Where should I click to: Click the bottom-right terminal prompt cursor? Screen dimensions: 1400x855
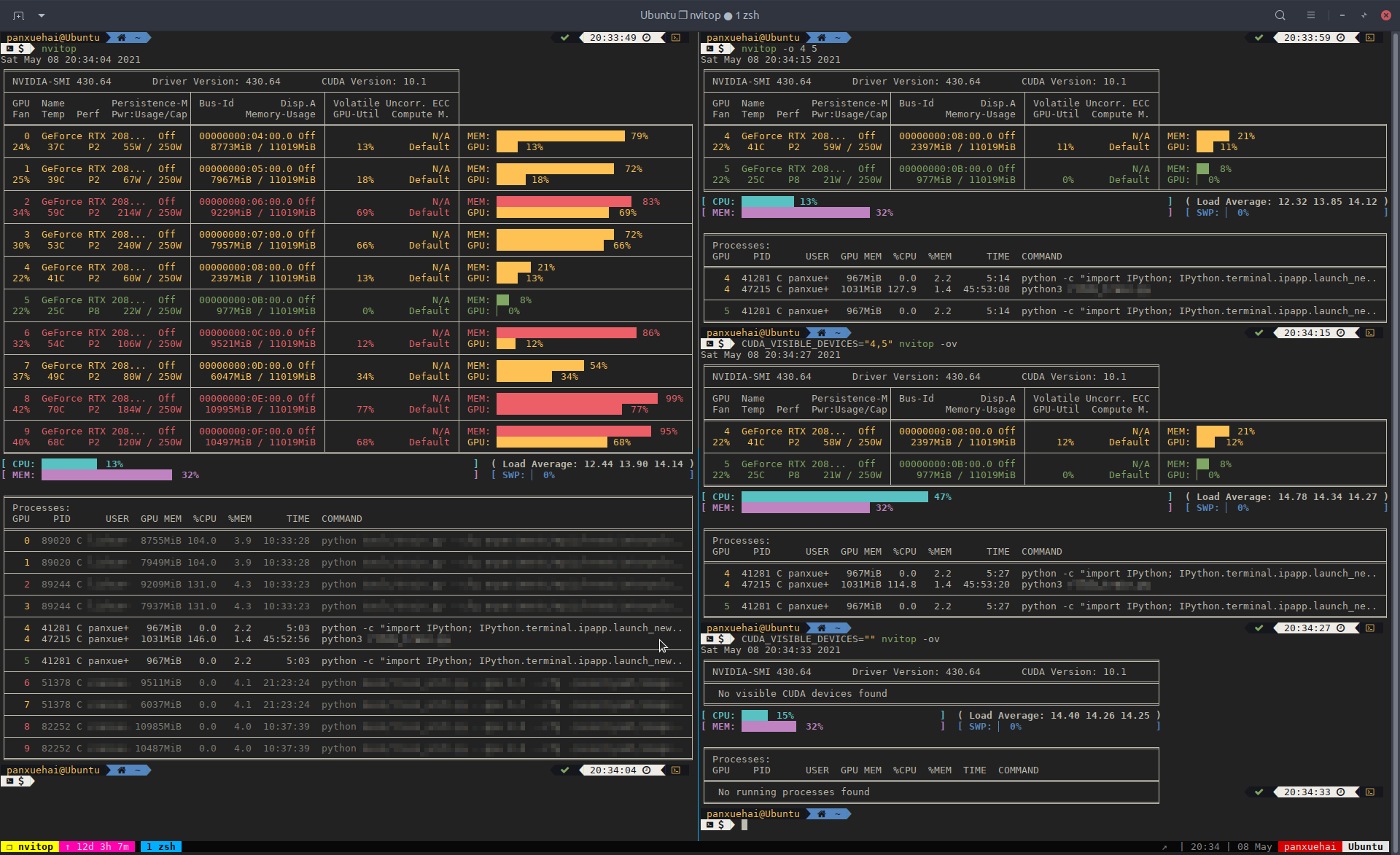744,825
